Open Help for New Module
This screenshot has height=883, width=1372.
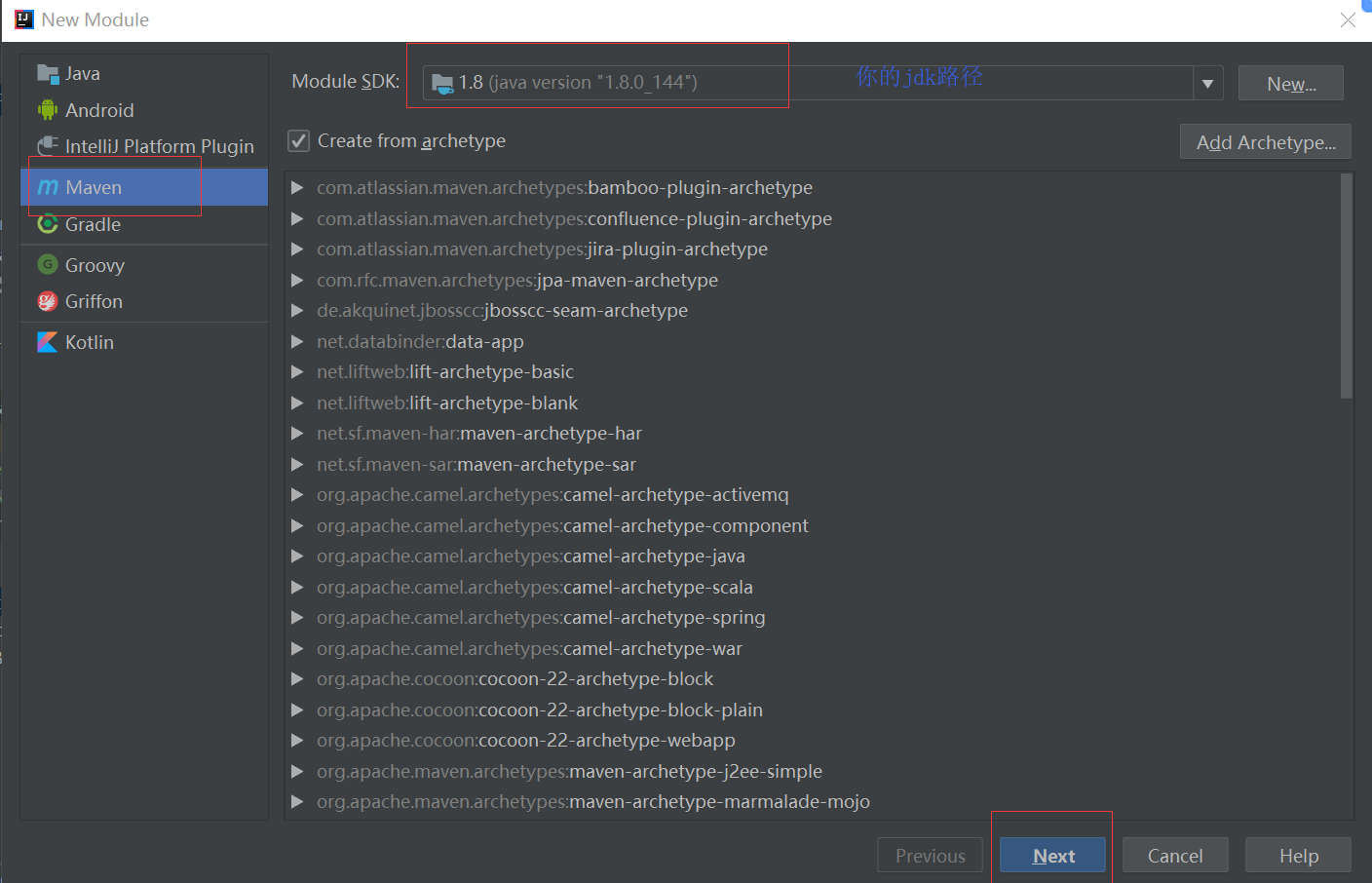[x=1298, y=855]
